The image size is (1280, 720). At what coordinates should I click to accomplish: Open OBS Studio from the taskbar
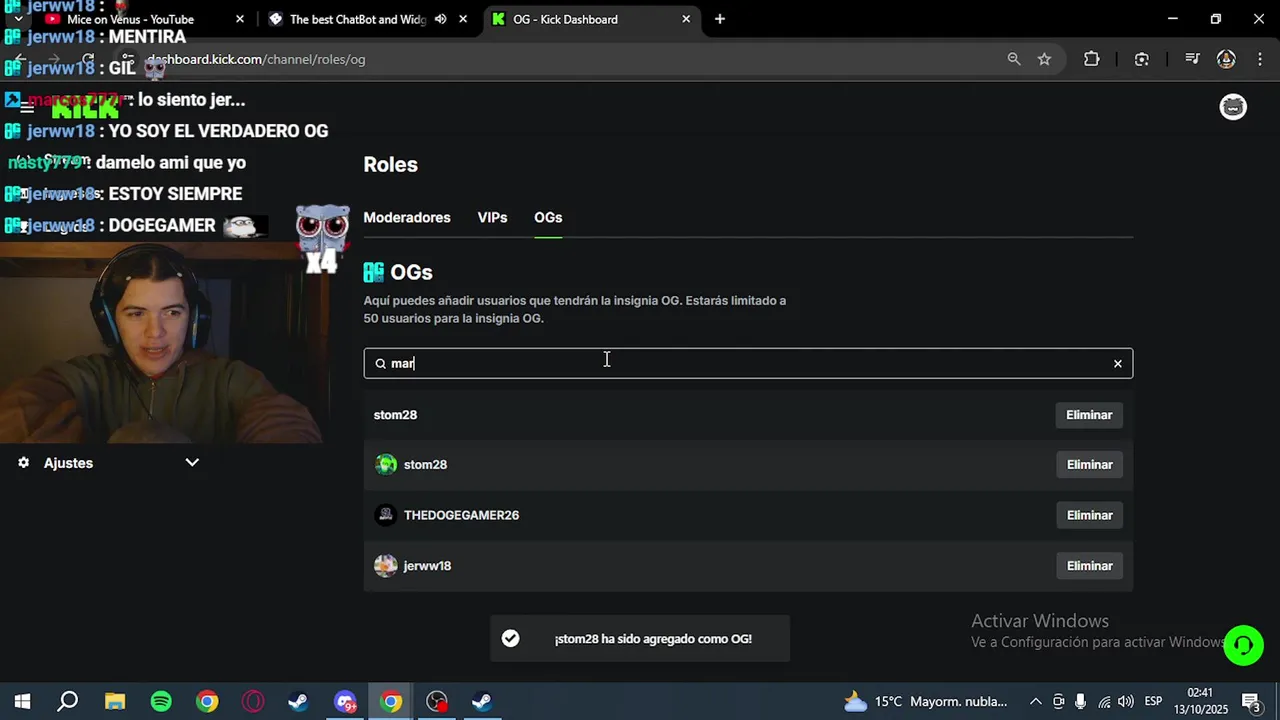click(x=437, y=701)
